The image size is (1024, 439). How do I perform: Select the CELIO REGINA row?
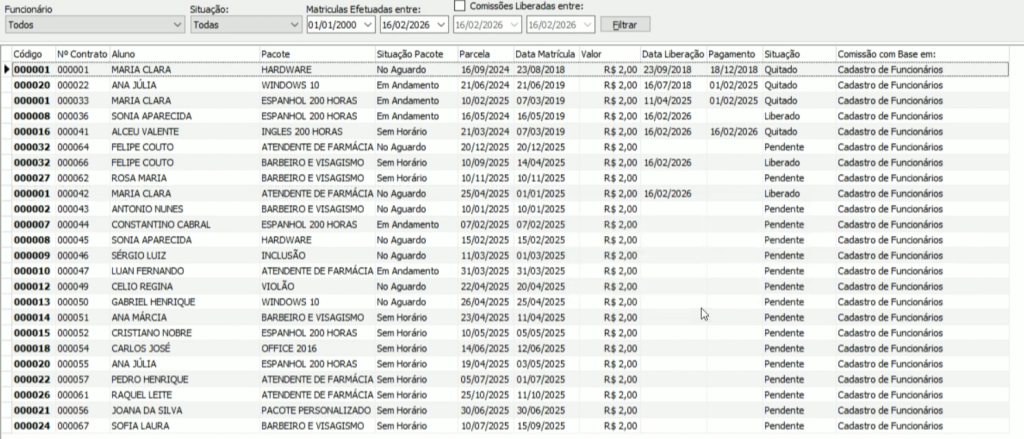[510, 286]
